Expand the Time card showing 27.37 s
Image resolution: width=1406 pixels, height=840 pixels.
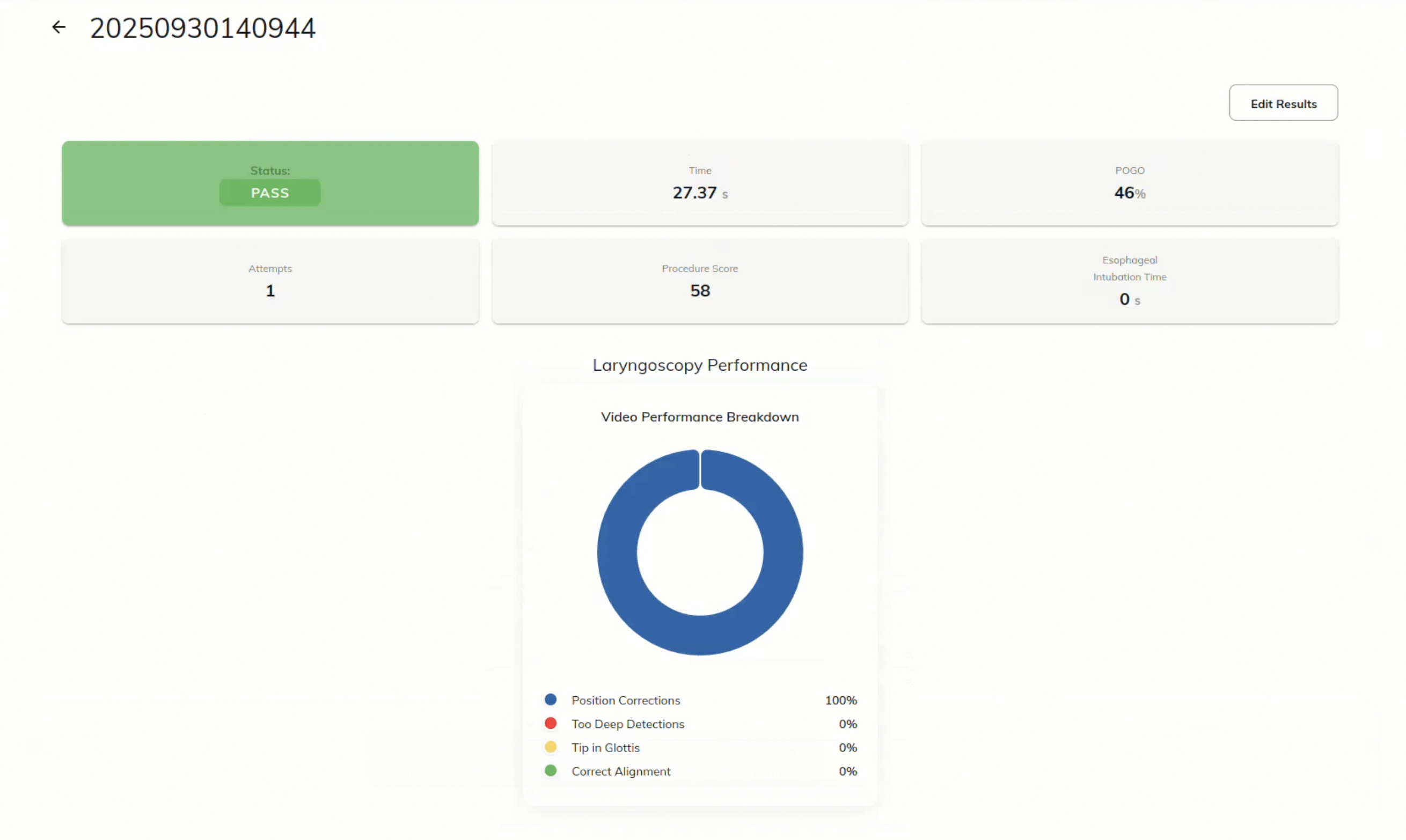tap(700, 183)
